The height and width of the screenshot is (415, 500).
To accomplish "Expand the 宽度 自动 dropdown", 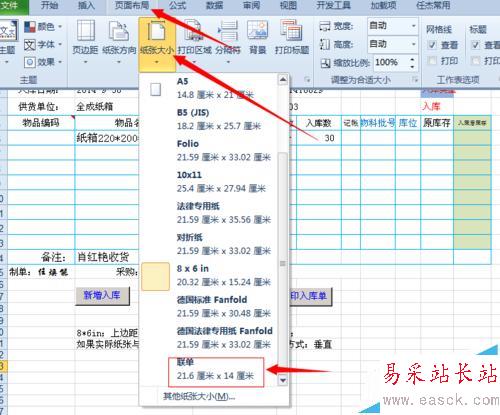I will click(x=413, y=26).
